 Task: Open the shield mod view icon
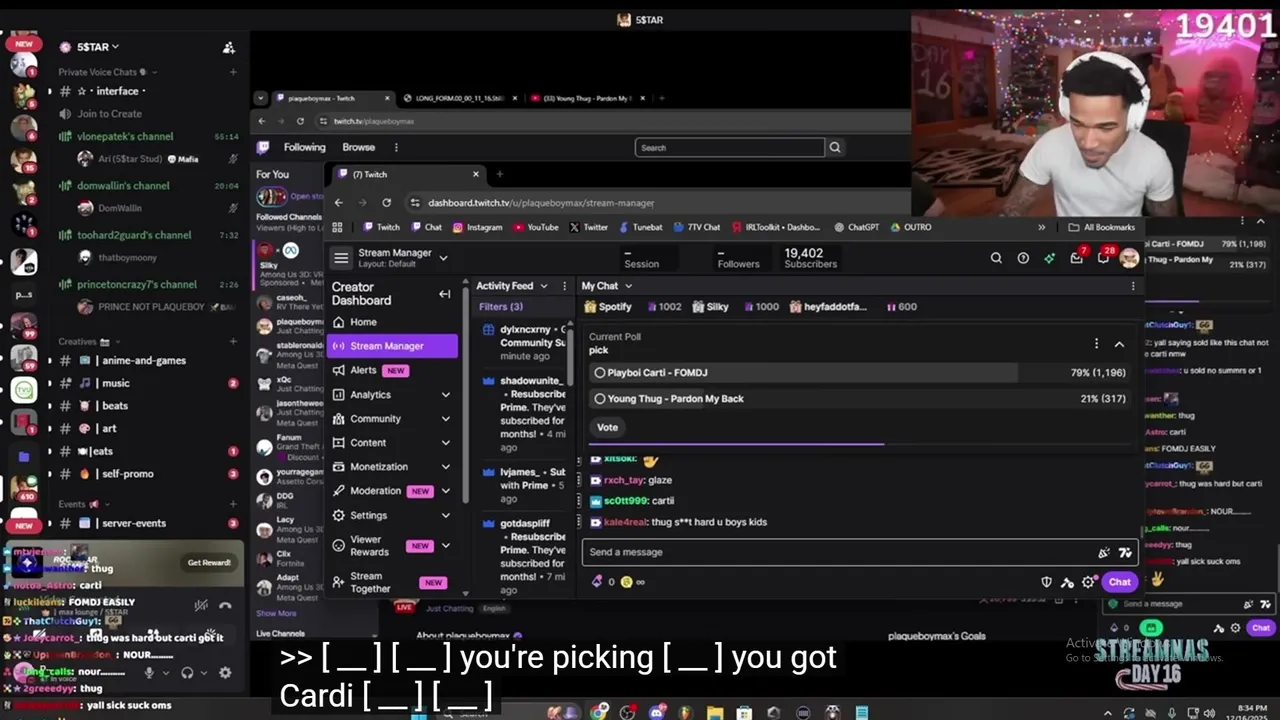click(x=1046, y=582)
